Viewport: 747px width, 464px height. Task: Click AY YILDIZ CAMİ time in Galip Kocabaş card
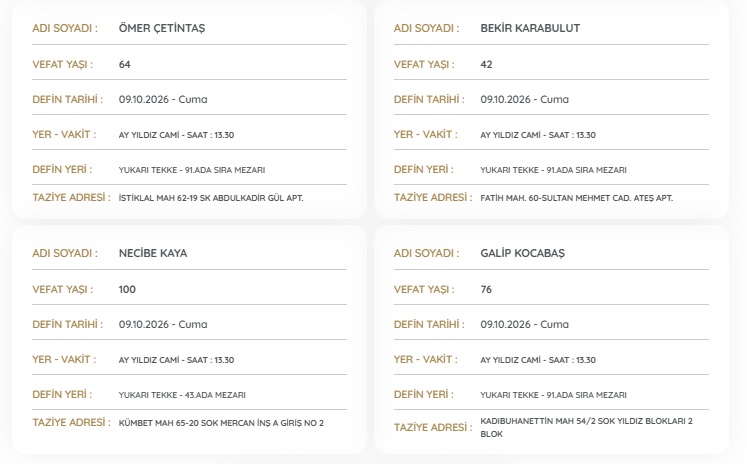(538, 360)
